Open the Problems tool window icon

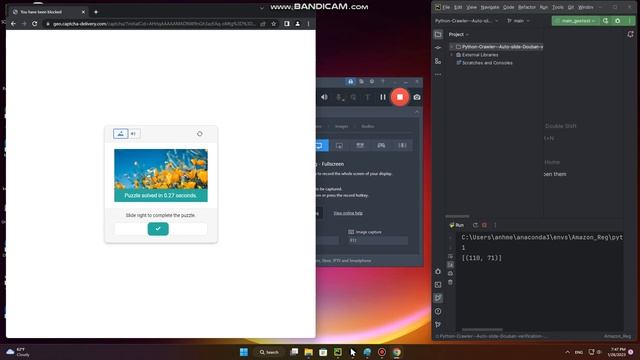pos(438,311)
